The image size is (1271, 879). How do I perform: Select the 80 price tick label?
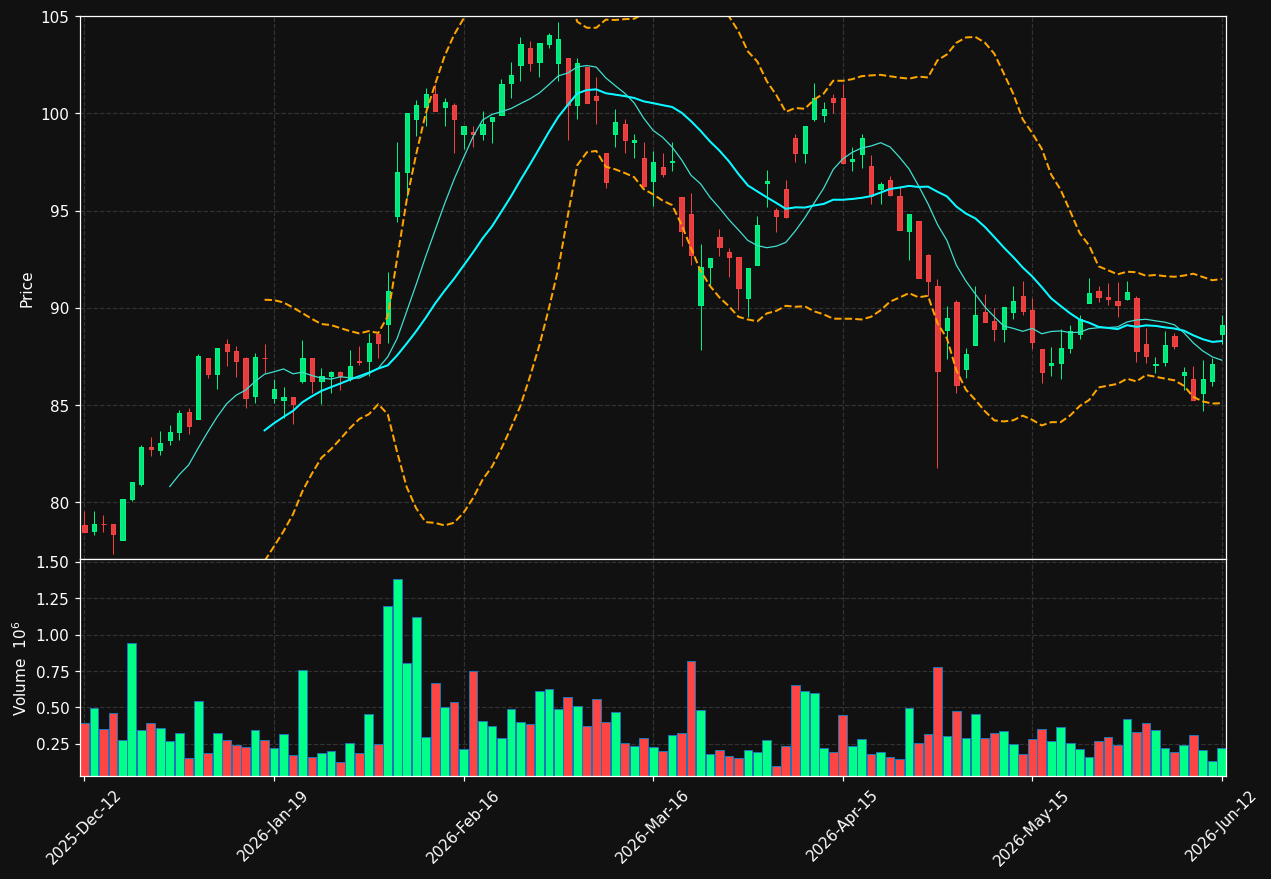coord(59,503)
